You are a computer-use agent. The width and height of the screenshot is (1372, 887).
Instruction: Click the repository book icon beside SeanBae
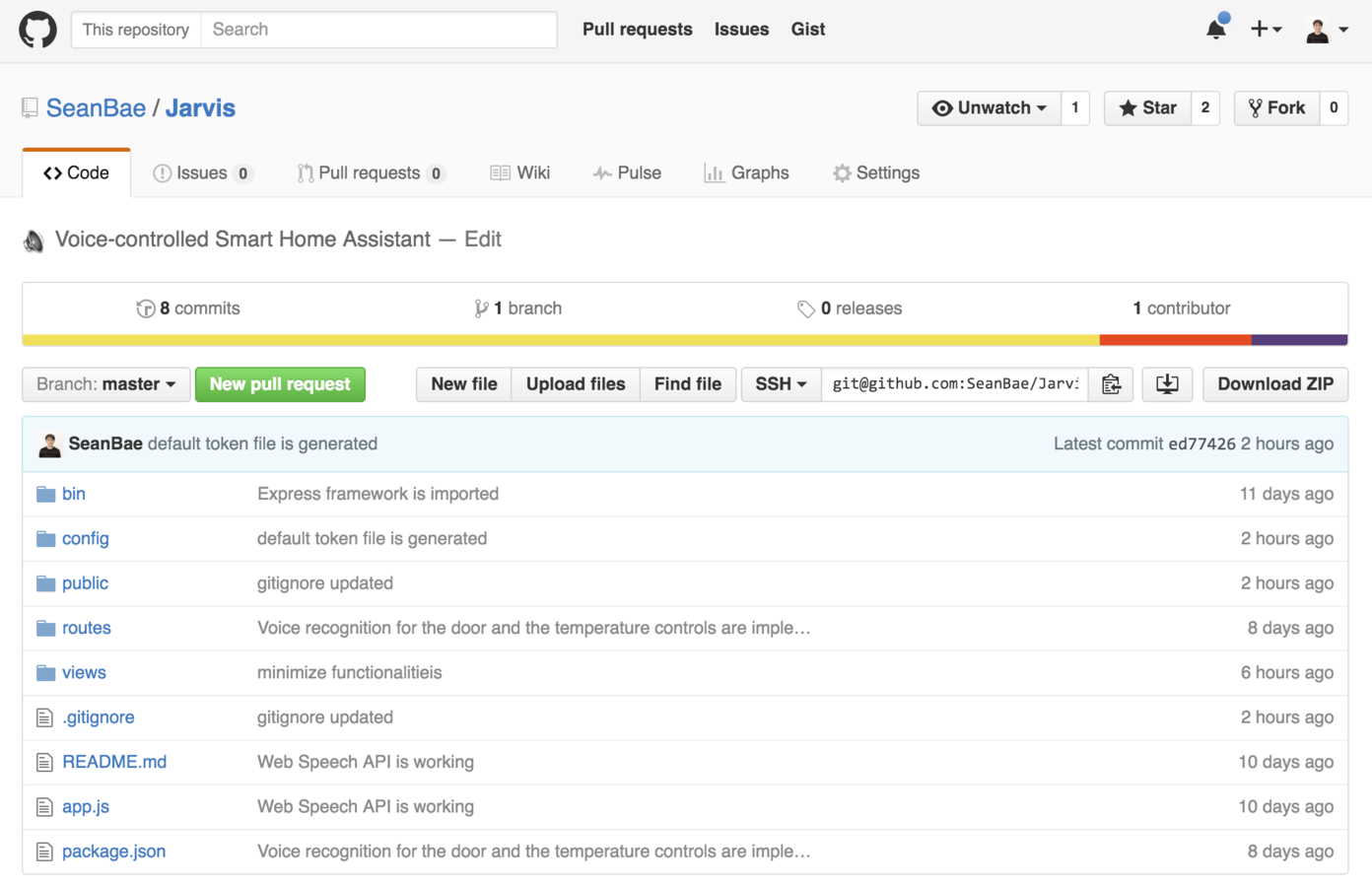click(30, 108)
